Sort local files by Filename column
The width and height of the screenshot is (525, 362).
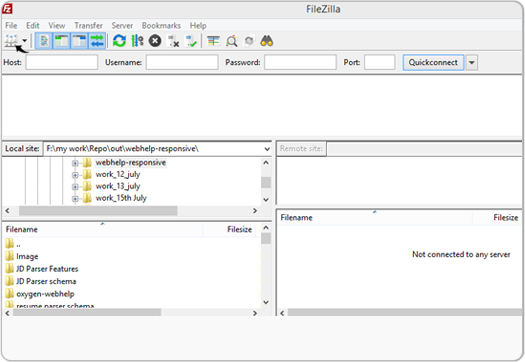103,229
